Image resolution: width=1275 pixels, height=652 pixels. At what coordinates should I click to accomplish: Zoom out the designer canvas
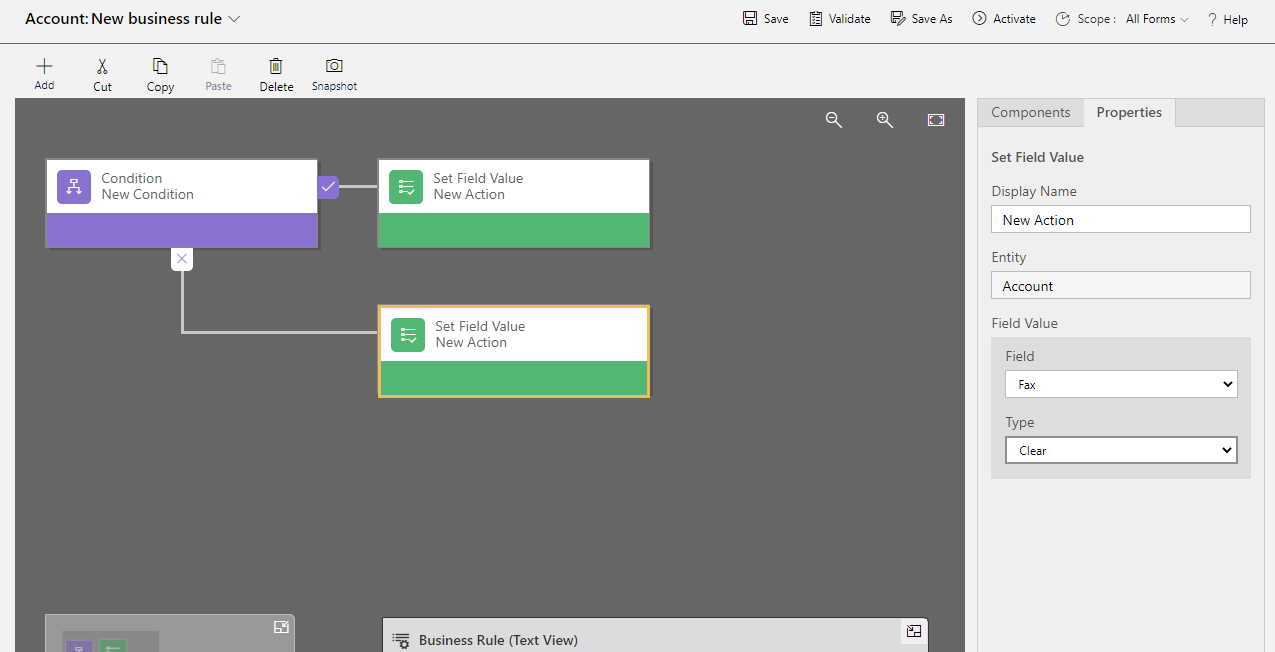point(834,120)
